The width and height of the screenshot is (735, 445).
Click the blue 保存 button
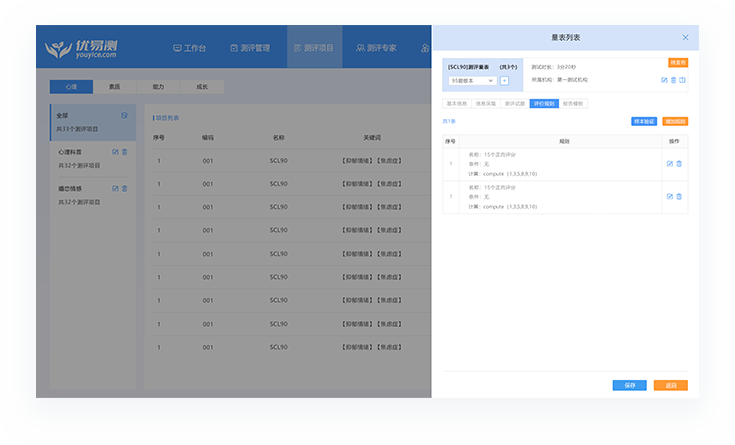point(630,385)
